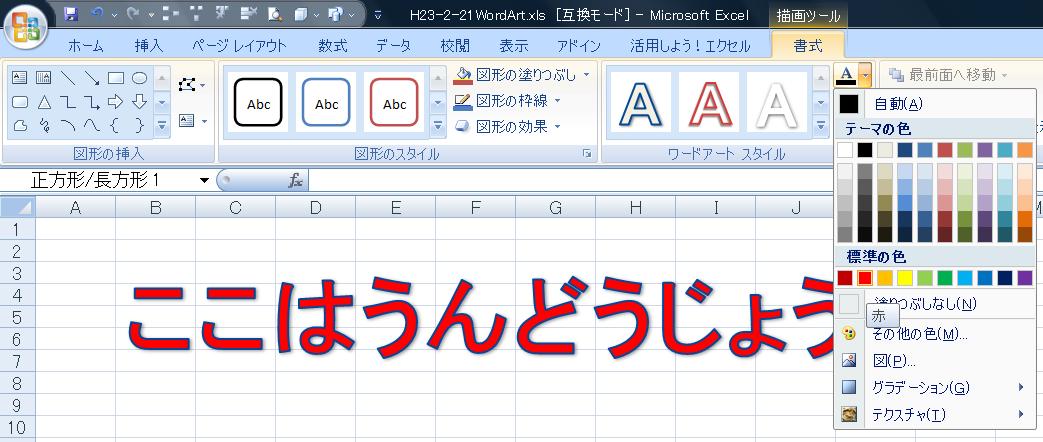Select the rectangle shape
Viewport: 1043px width, 442px height.
(116, 78)
